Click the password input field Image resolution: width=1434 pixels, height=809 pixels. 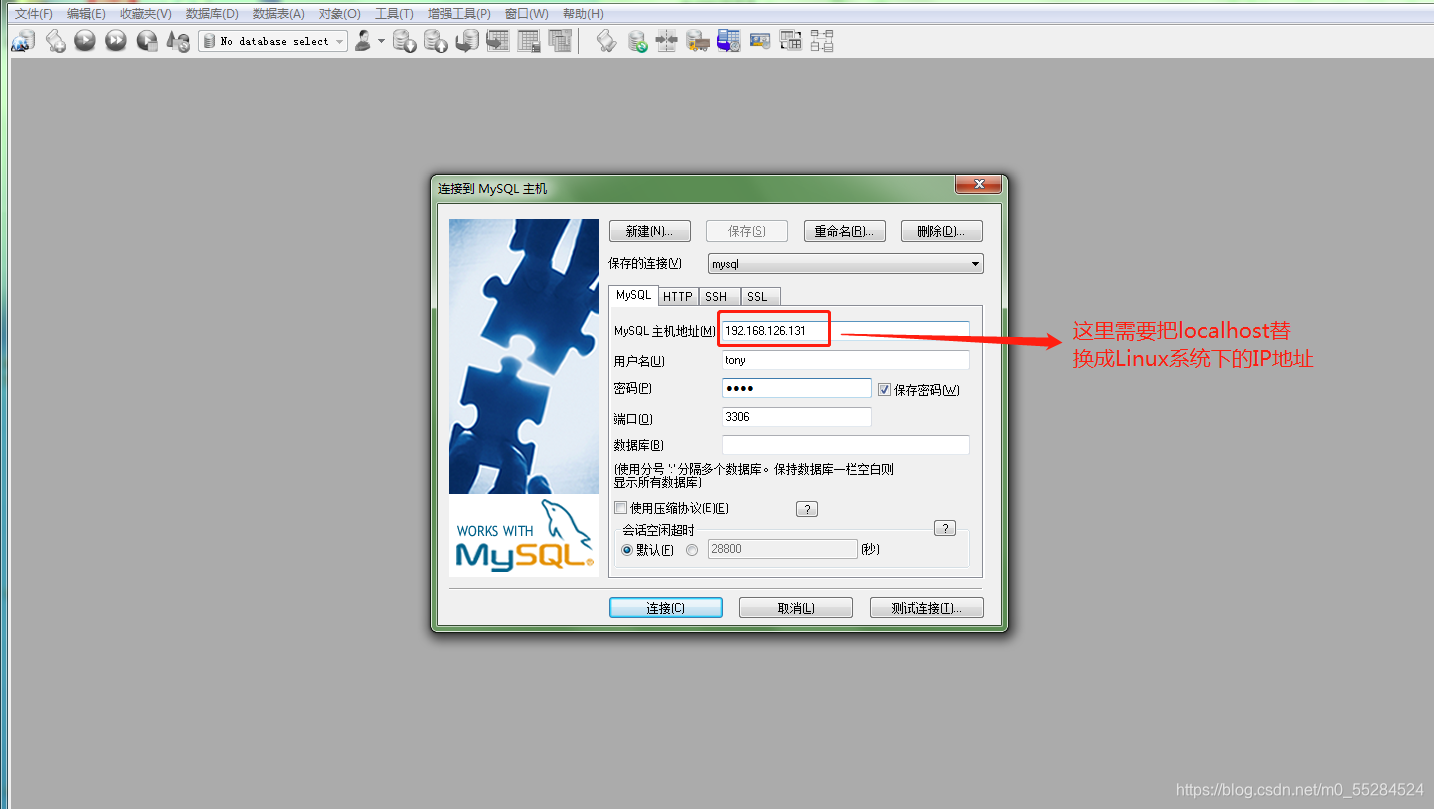point(797,388)
